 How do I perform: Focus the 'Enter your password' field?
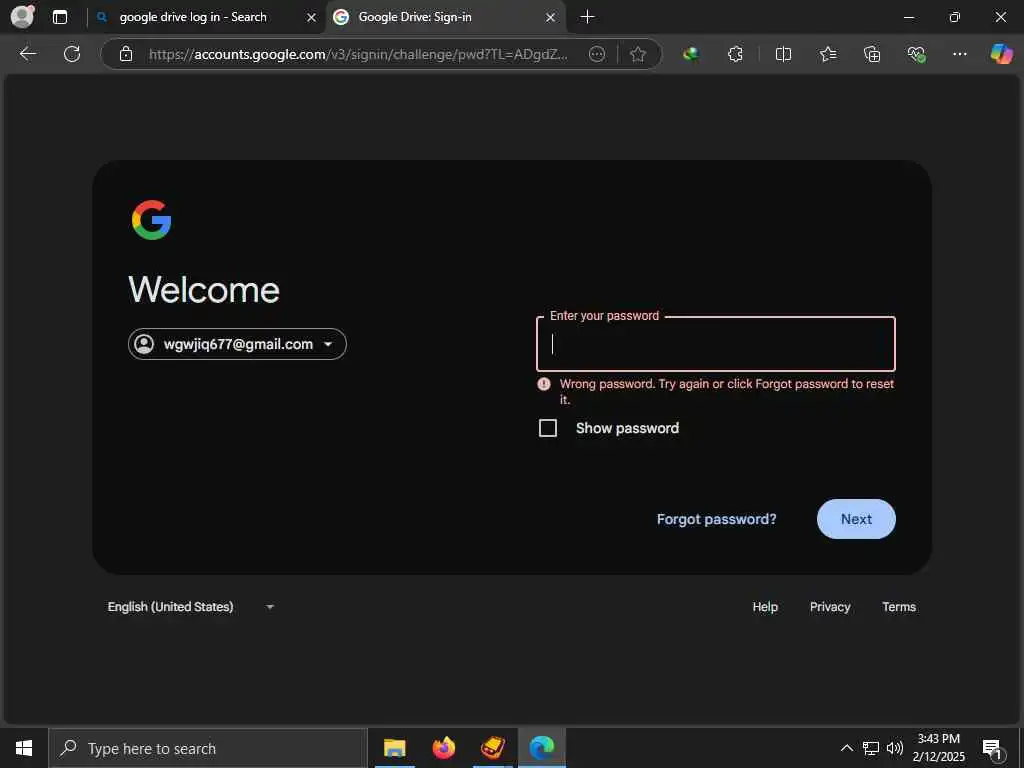pyautogui.click(x=716, y=344)
